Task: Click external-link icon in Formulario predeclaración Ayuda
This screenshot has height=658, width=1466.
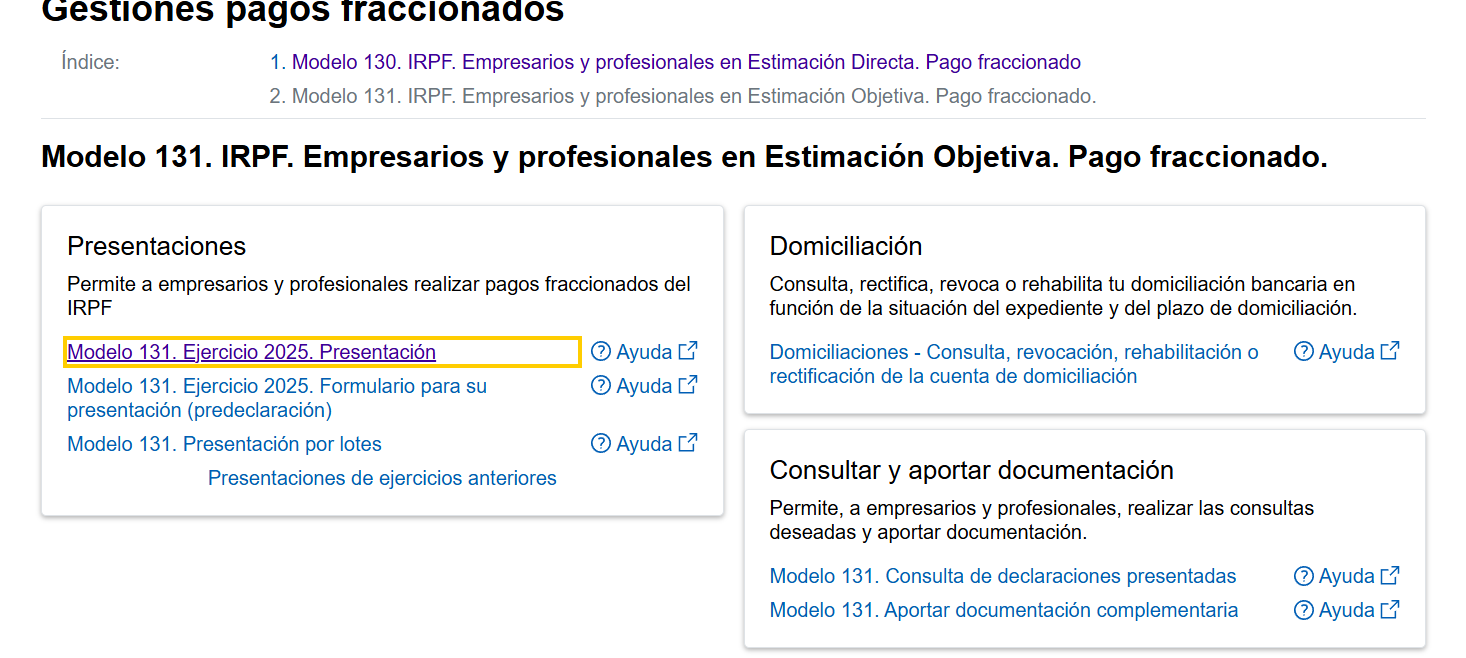Action: pyautogui.click(x=688, y=385)
